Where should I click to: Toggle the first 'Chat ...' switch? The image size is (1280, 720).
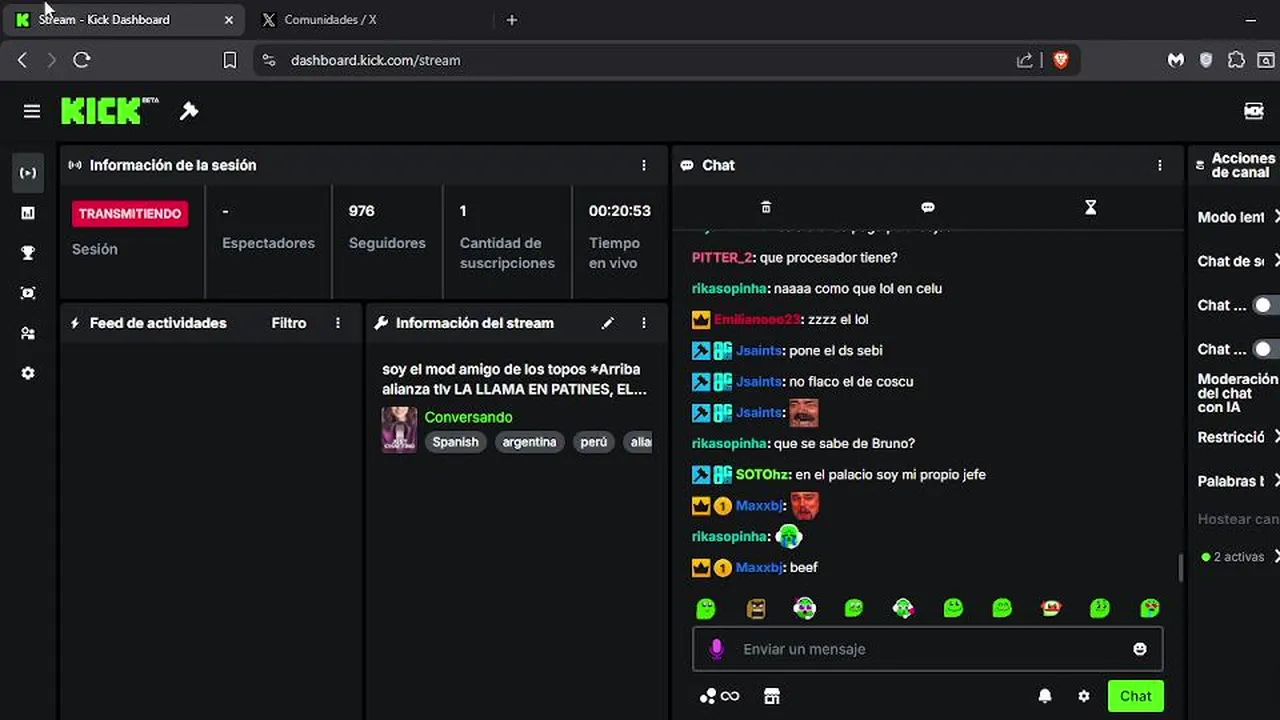(1266, 305)
